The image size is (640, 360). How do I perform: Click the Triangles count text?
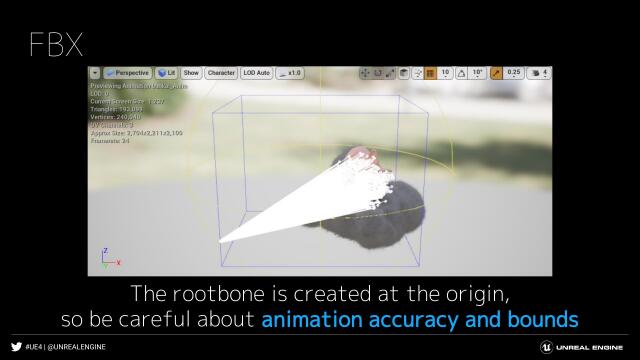tap(117, 109)
